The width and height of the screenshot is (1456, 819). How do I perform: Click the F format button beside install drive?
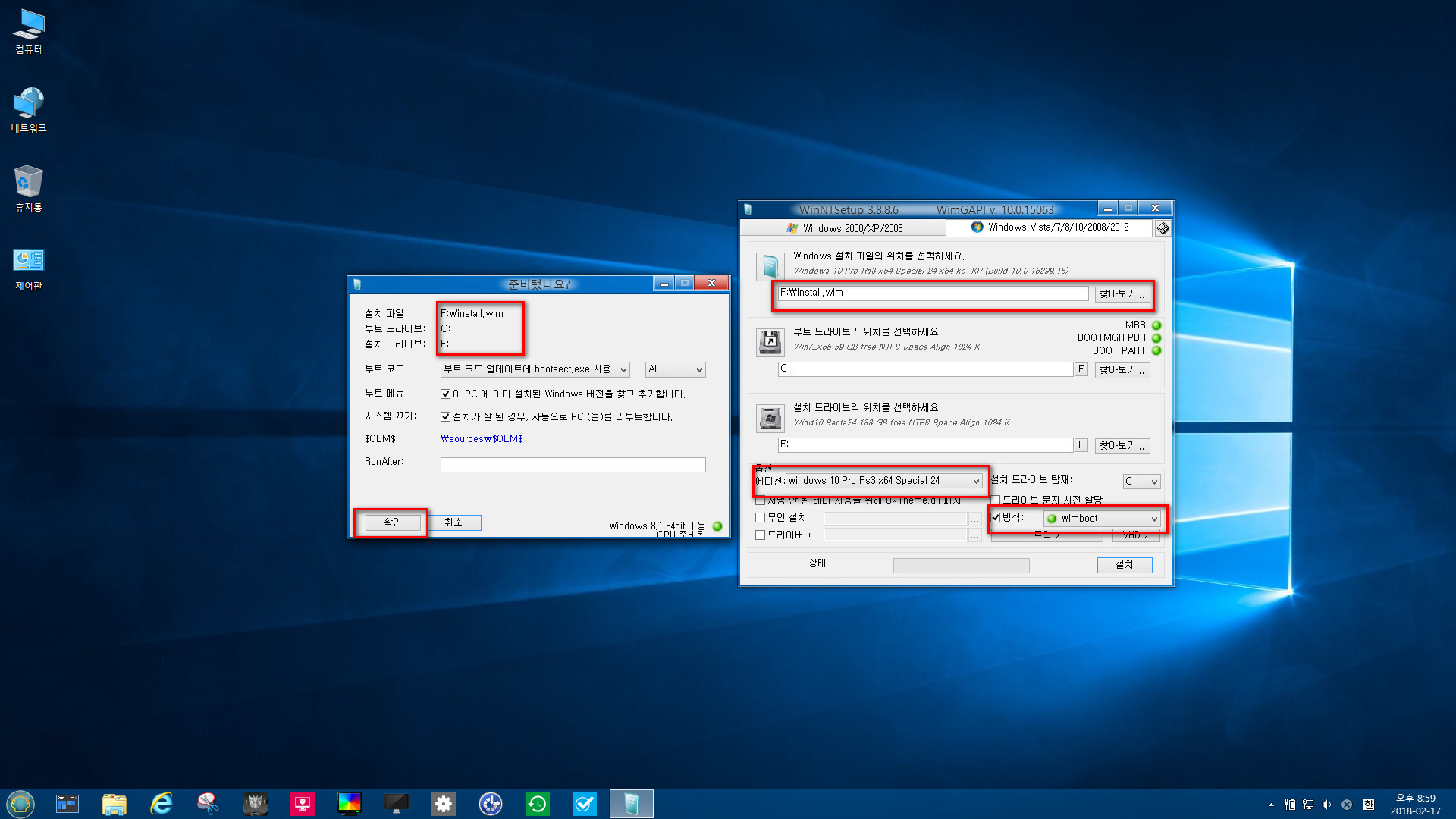(x=1081, y=445)
